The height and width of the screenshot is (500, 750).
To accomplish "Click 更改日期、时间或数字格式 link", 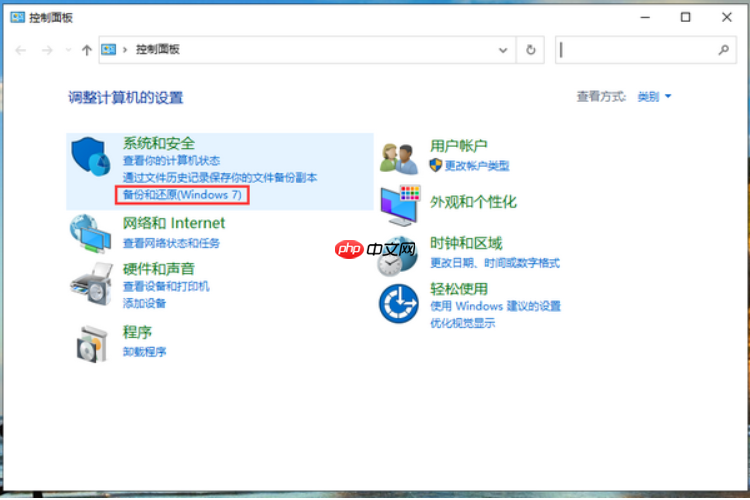I will click(495, 263).
